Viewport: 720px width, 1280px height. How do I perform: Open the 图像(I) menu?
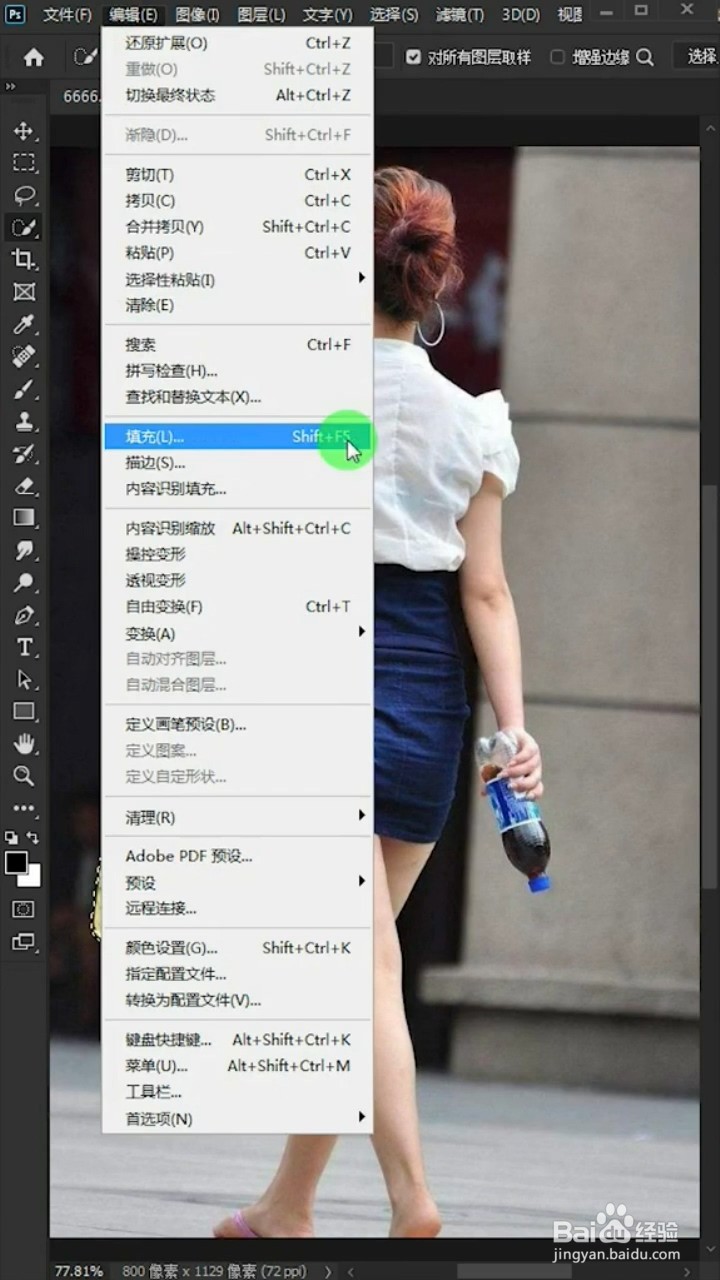pyautogui.click(x=197, y=15)
